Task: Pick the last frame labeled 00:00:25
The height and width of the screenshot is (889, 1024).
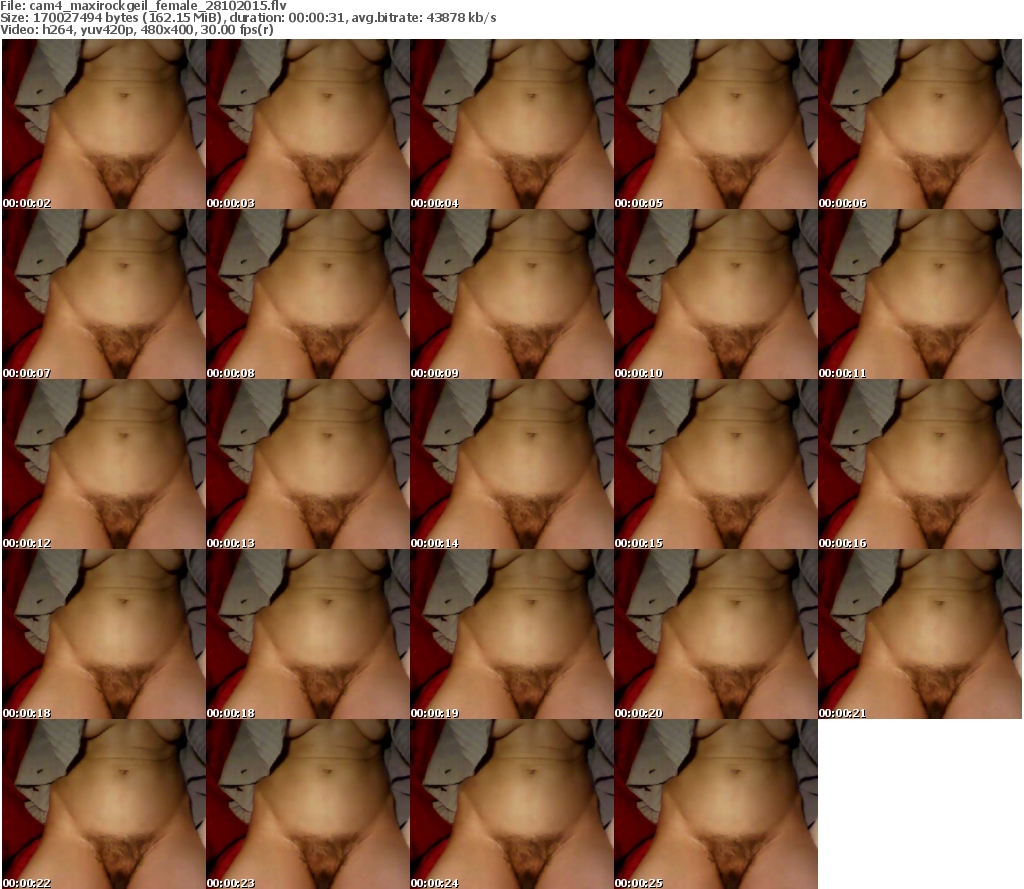Action: pyautogui.click(x=716, y=804)
